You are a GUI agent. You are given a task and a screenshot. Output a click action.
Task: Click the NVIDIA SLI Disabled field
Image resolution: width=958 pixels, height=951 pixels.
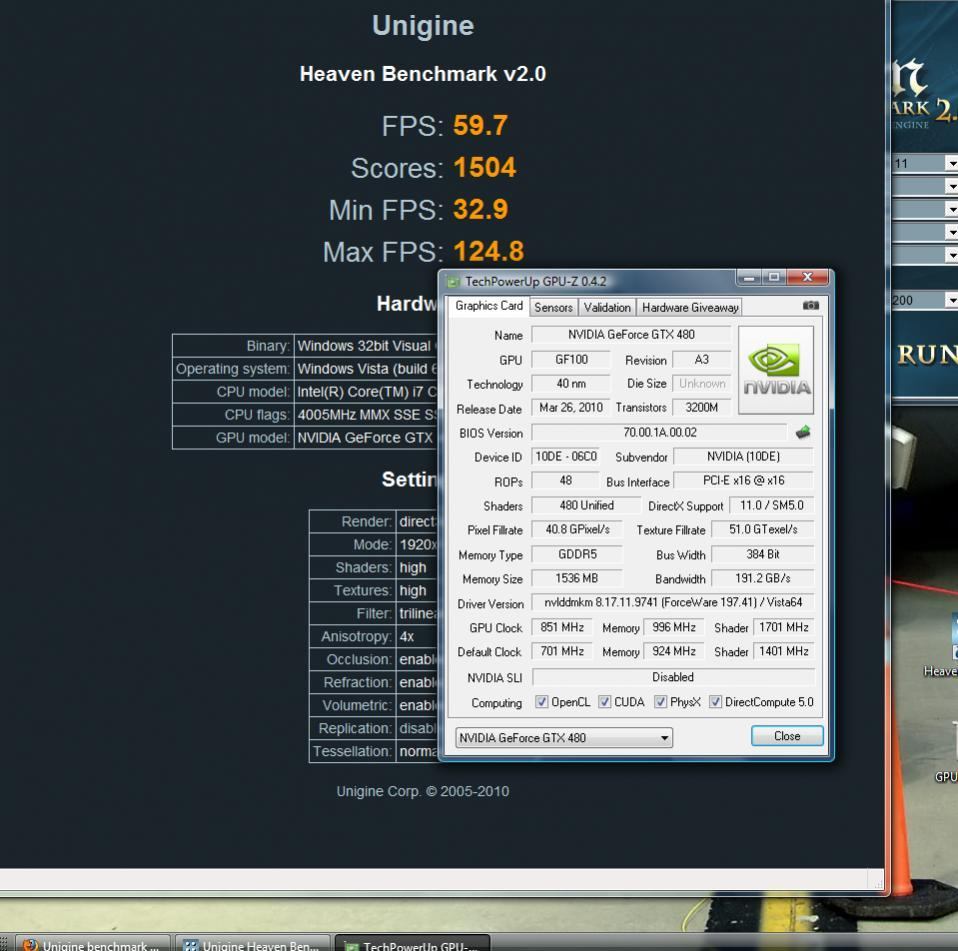tap(673, 677)
